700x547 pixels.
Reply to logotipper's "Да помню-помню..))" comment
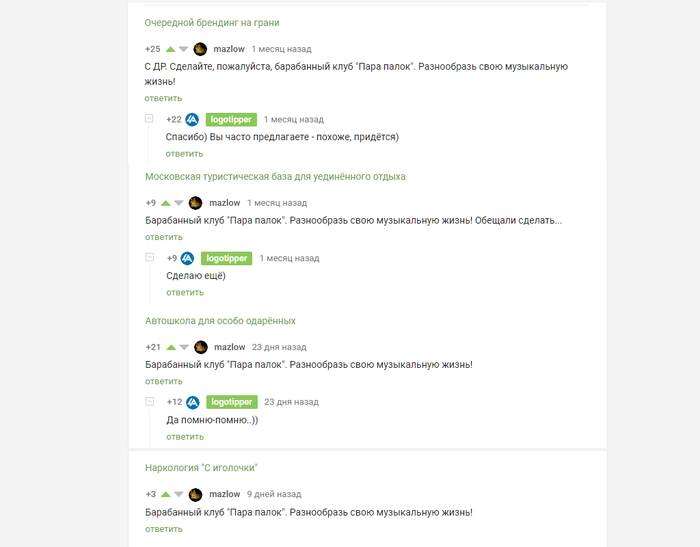[x=185, y=437]
